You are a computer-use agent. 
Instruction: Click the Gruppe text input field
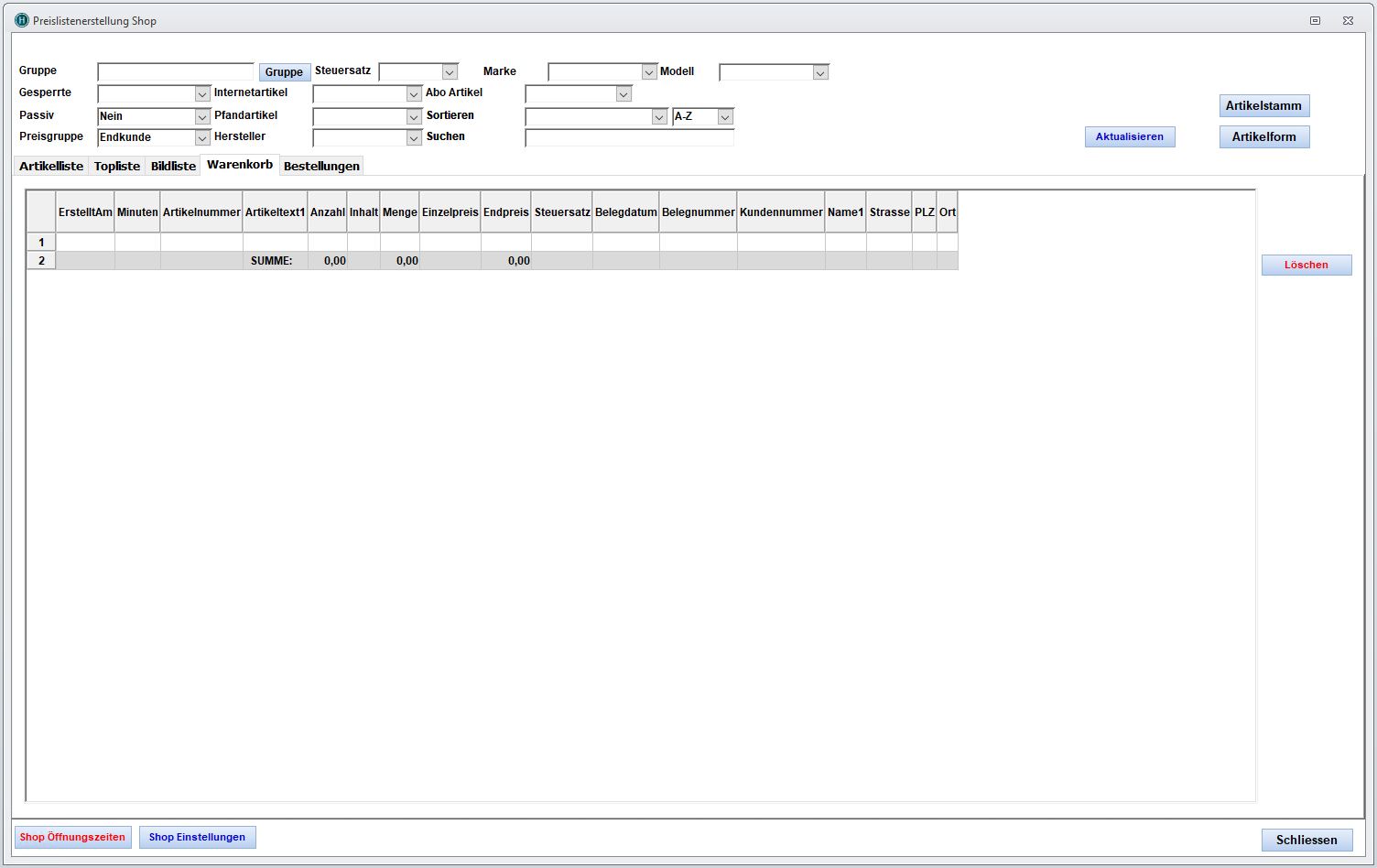tap(176, 72)
